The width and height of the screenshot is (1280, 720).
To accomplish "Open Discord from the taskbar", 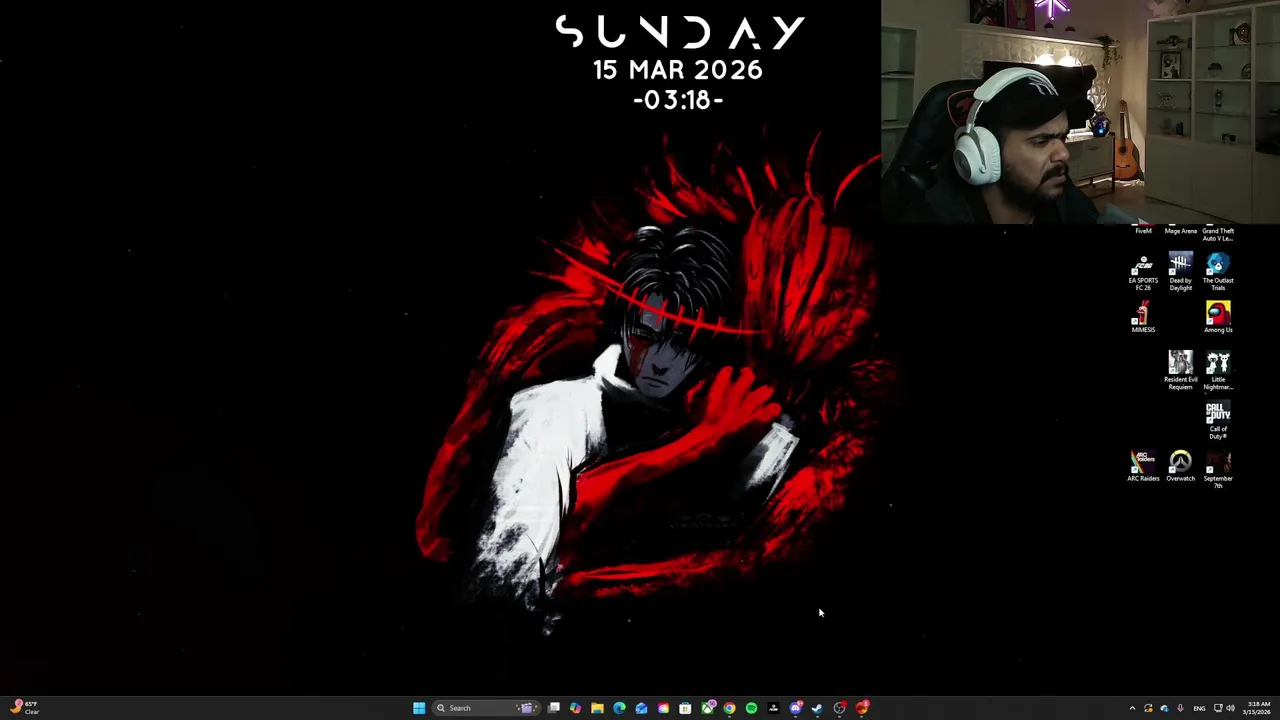I will (795, 708).
